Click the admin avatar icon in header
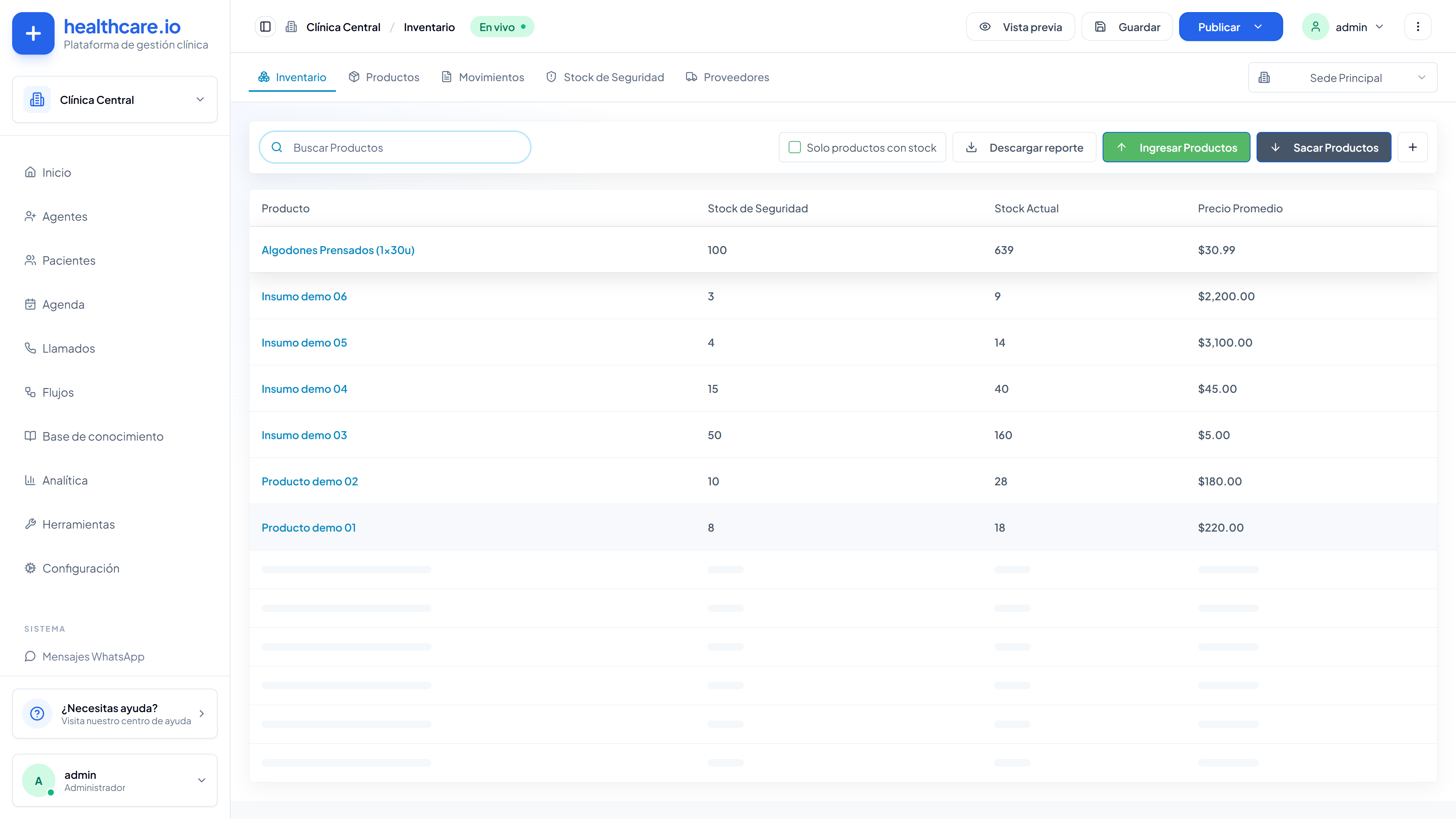Screen dimensions: 1456x819 tap(1315, 27)
